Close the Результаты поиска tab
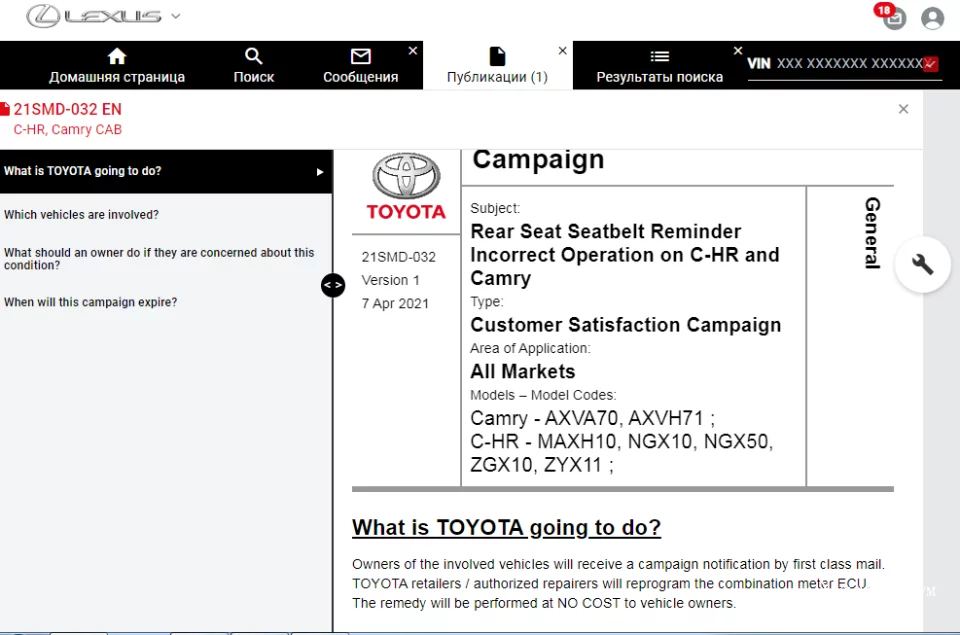The image size is (960, 635). (x=738, y=51)
